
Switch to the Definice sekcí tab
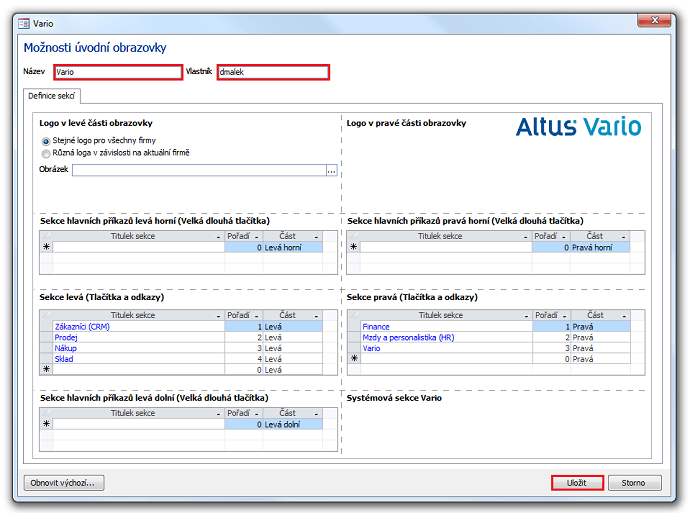point(51,96)
